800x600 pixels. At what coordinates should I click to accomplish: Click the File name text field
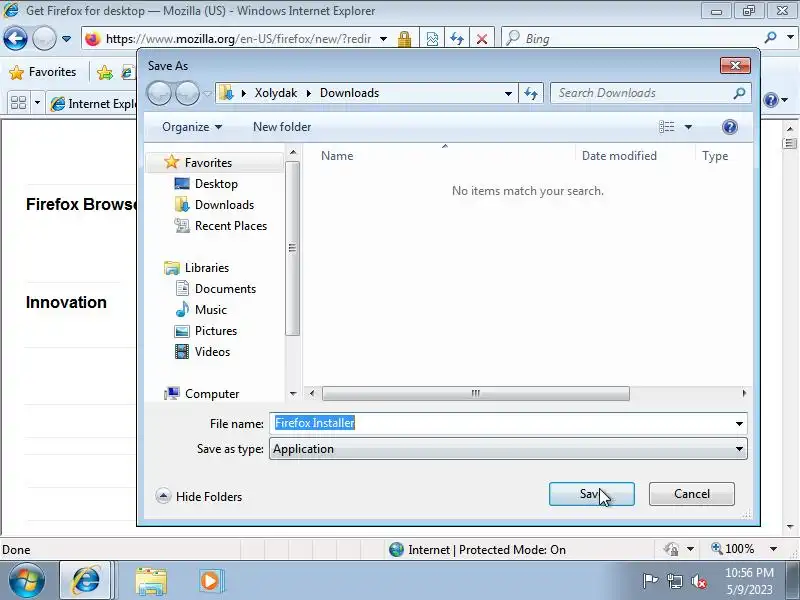point(500,423)
